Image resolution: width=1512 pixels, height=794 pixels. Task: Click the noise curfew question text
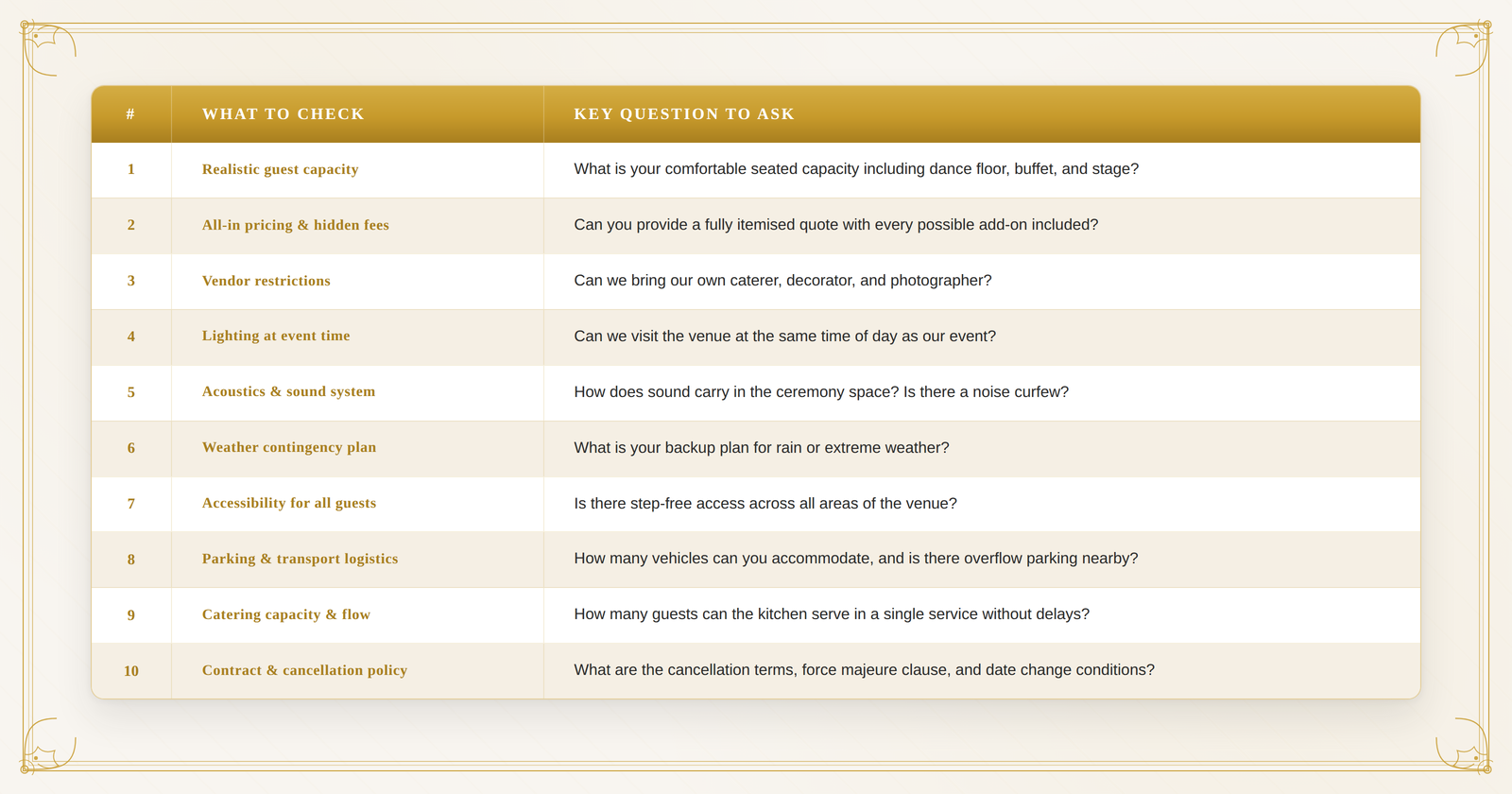pyautogui.click(x=821, y=392)
